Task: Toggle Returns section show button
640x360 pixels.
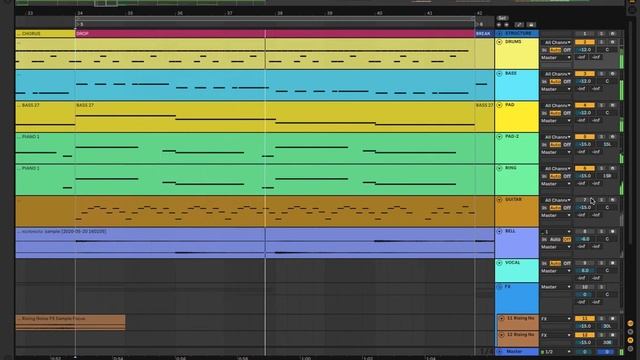Action: click(631, 332)
